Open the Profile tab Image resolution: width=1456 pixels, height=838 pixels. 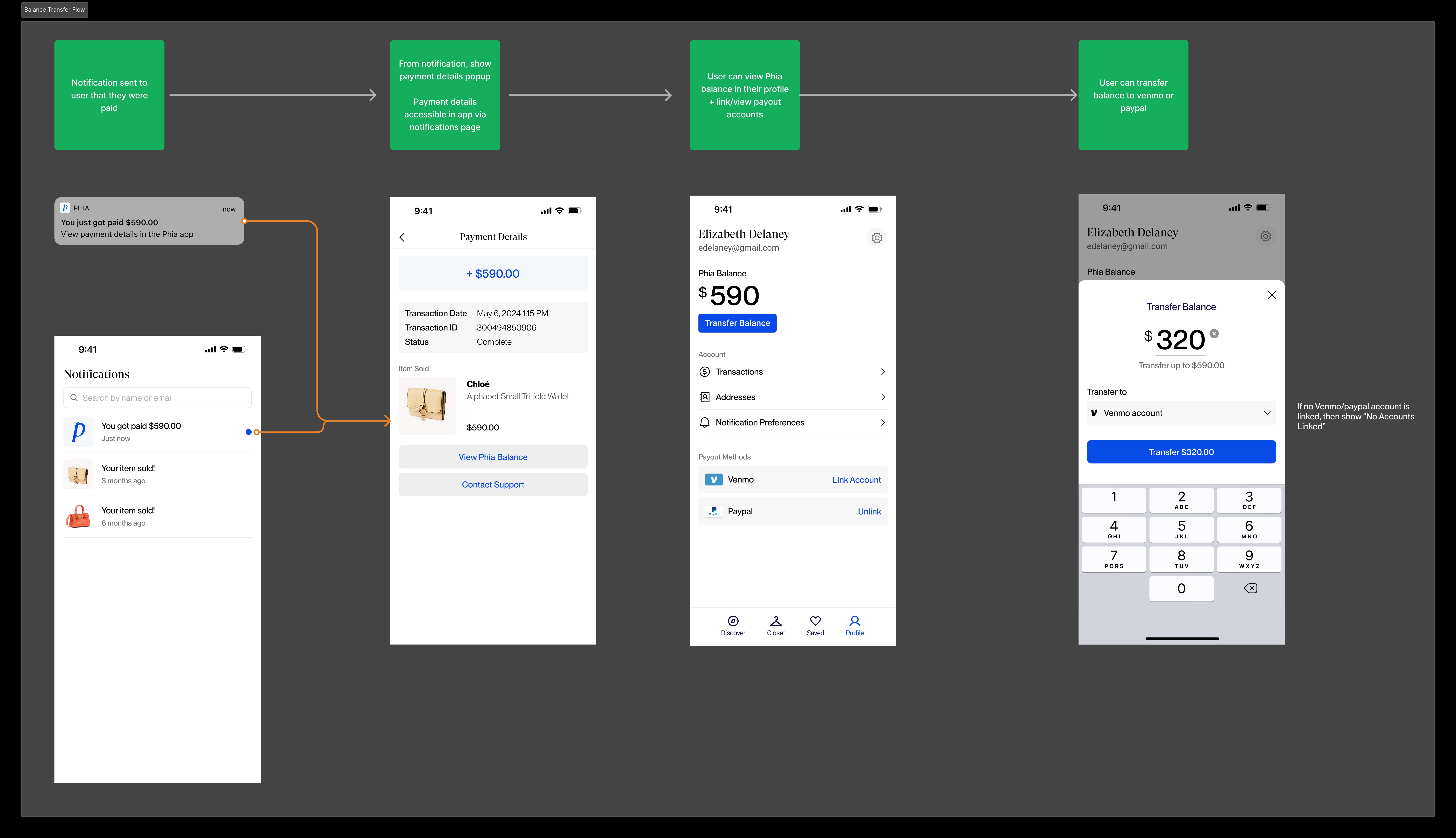click(x=855, y=626)
